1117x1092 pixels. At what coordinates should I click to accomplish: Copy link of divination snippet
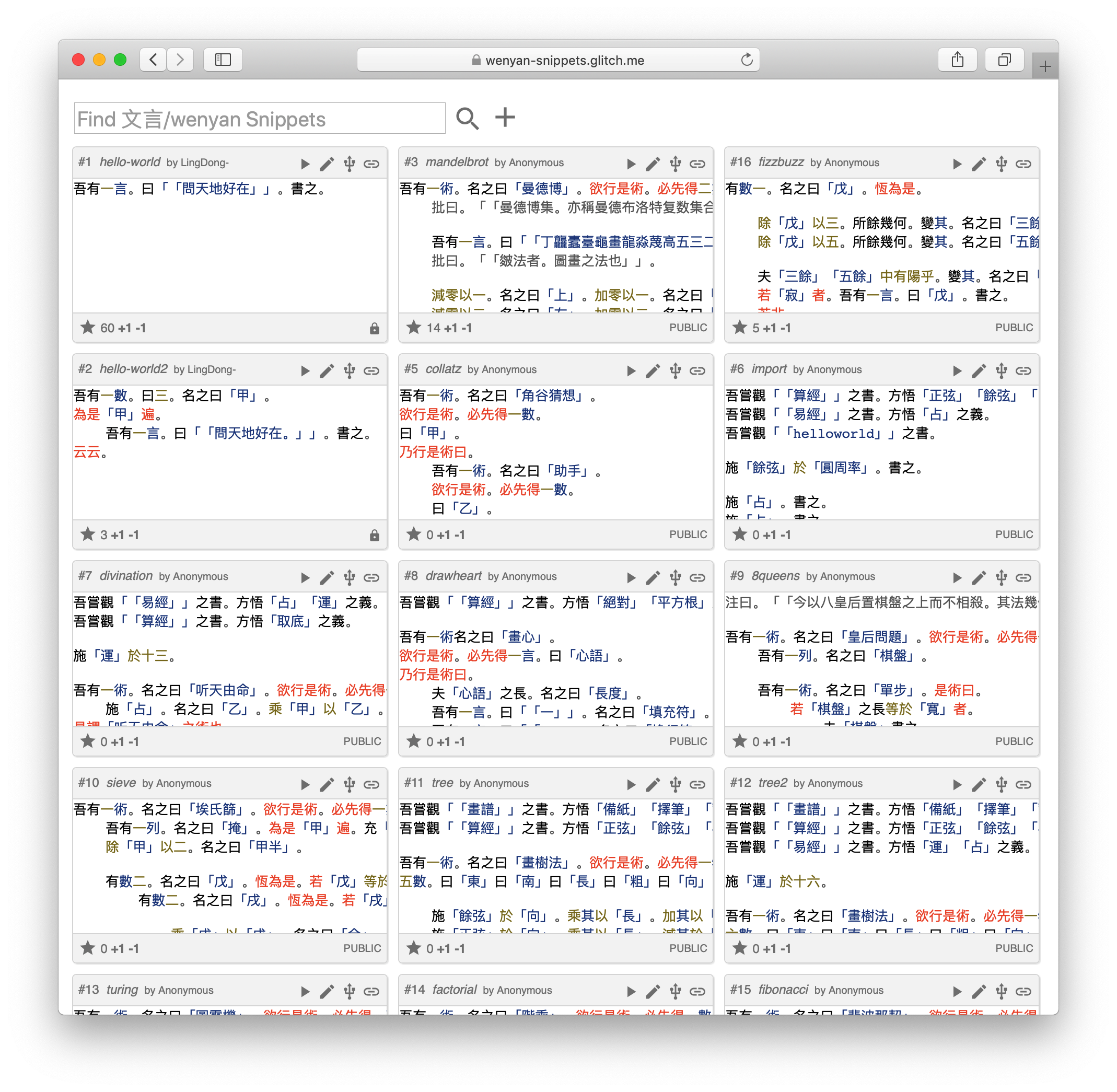pyautogui.click(x=371, y=578)
